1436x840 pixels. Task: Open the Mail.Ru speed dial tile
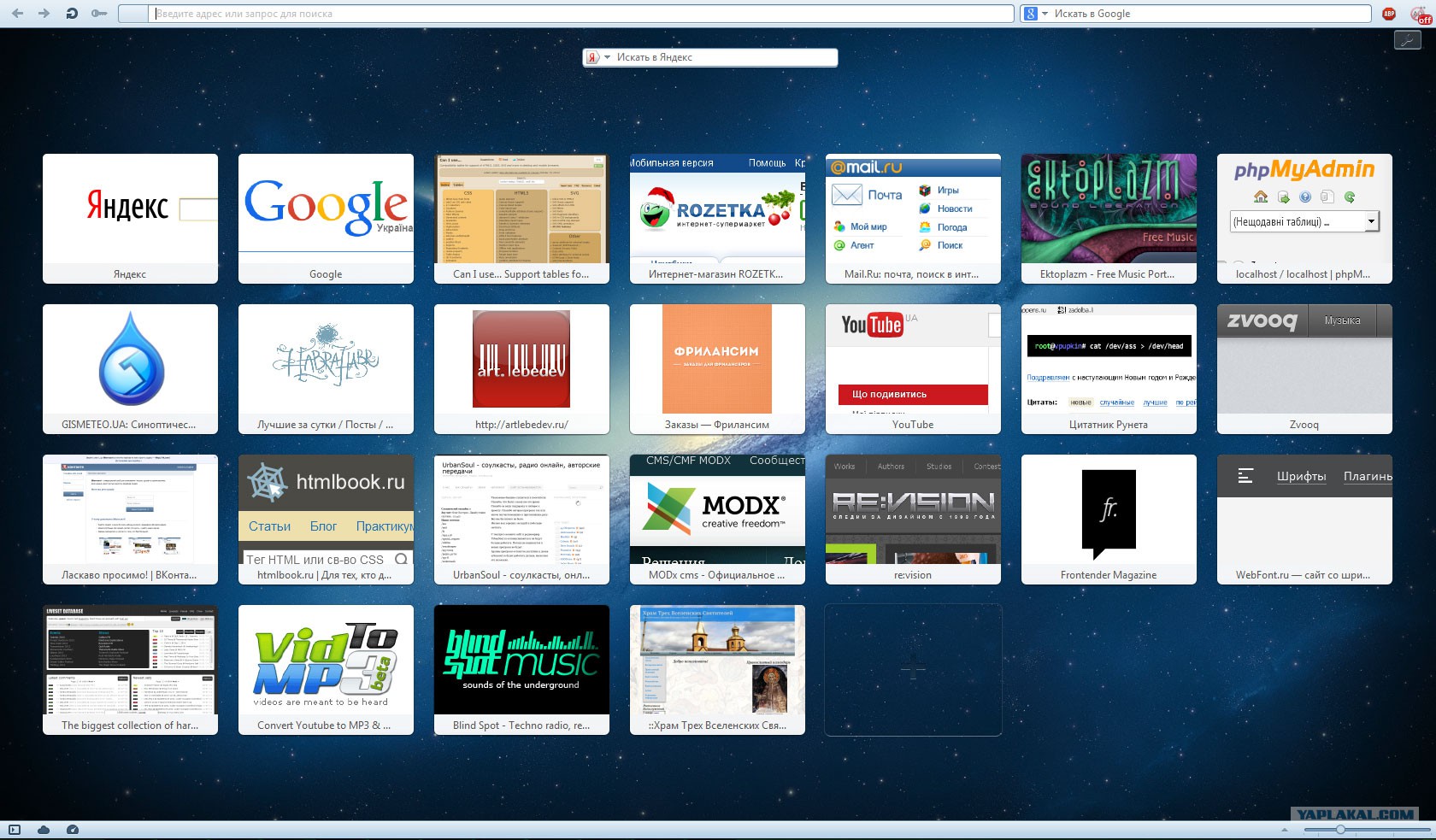pyautogui.click(x=913, y=219)
